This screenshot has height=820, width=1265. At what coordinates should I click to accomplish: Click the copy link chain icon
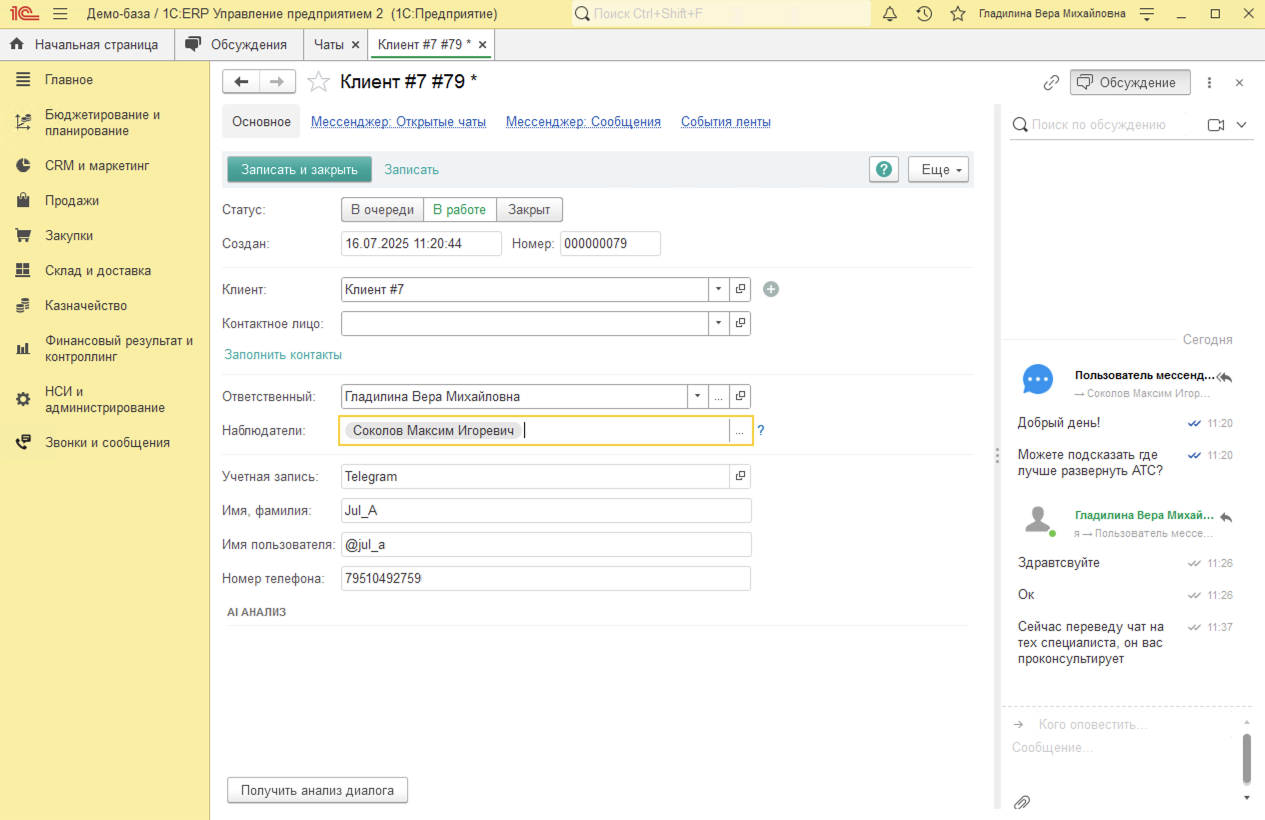pyautogui.click(x=1051, y=83)
